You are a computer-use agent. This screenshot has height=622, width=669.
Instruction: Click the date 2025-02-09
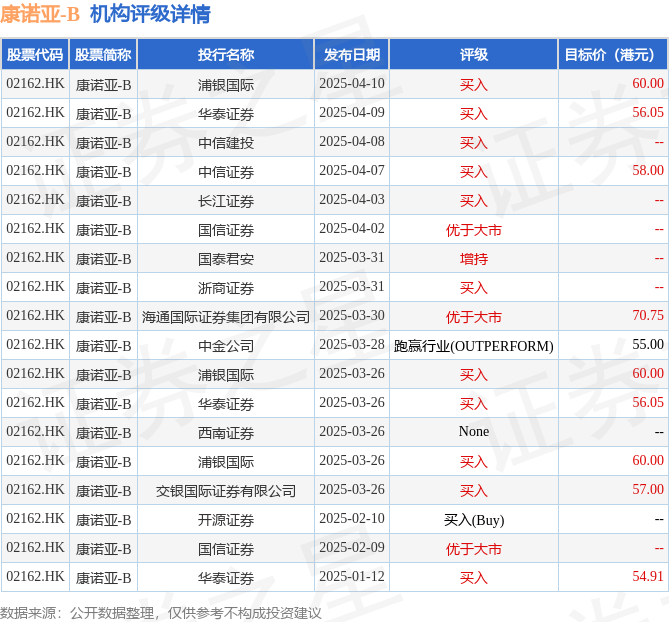352,548
